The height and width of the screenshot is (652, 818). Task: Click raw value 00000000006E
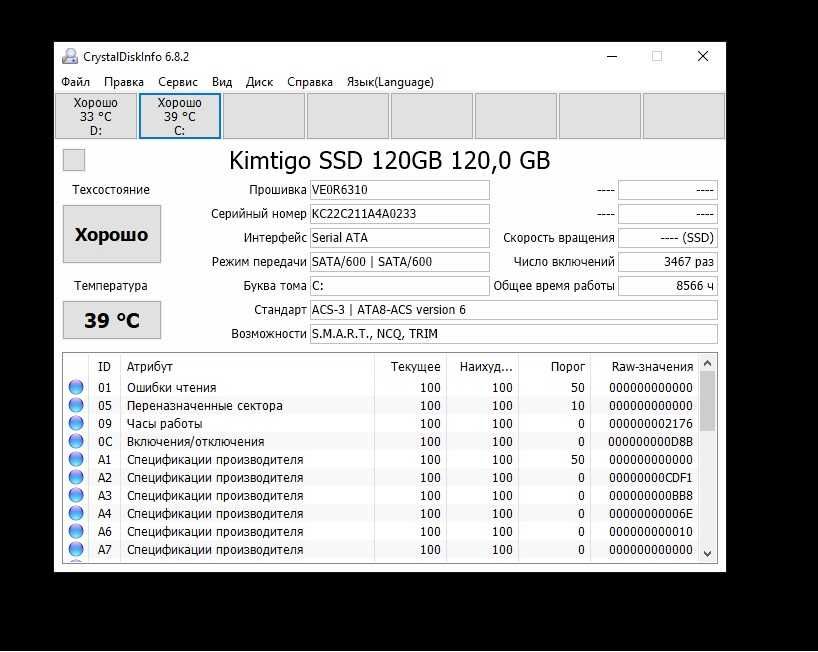[651, 513]
